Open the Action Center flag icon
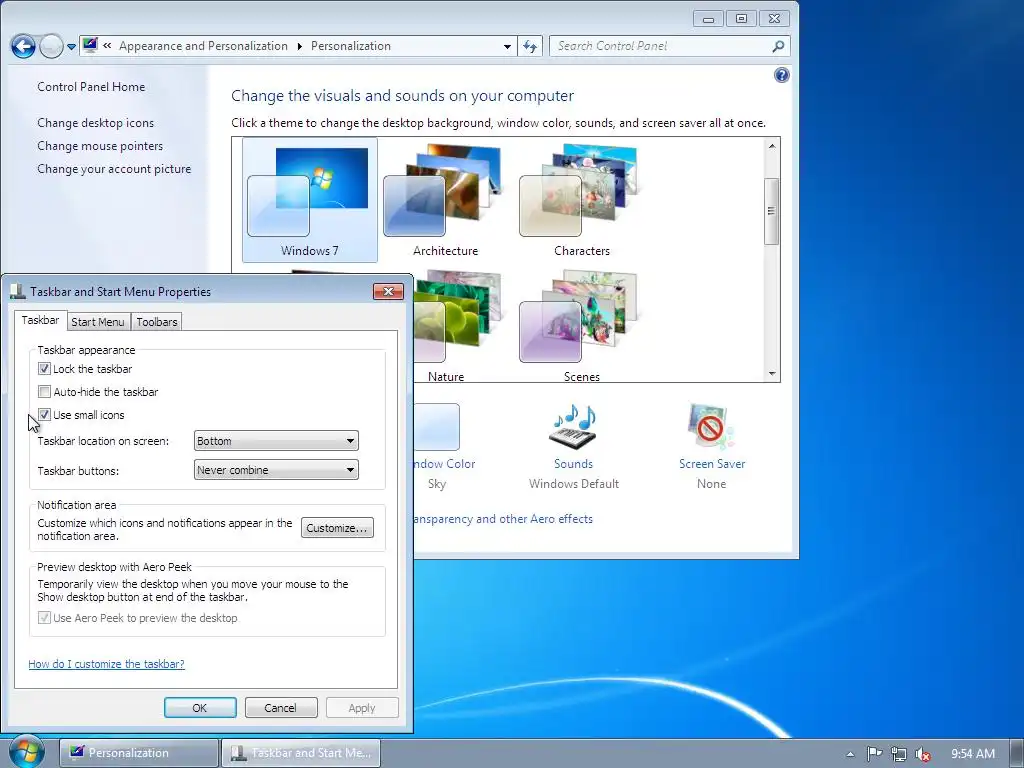Image resolution: width=1024 pixels, height=768 pixels. (x=874, y=754)
